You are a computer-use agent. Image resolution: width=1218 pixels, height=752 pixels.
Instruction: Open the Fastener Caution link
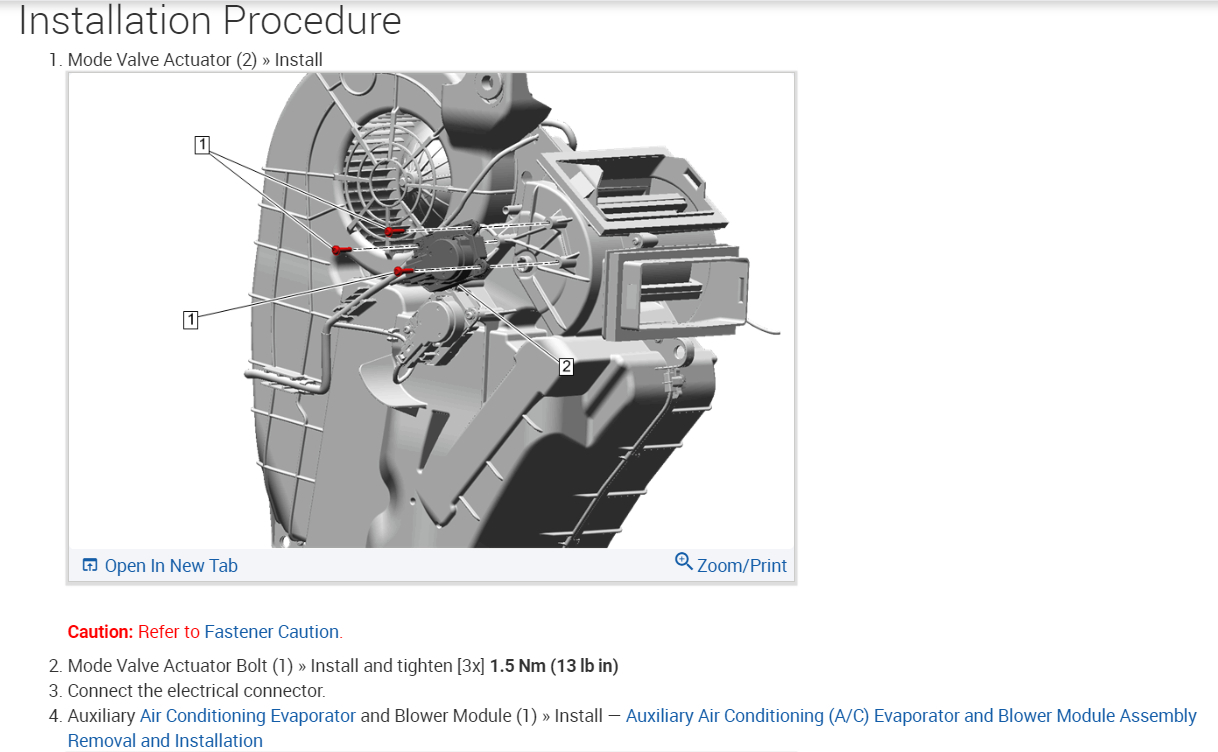point(272,632)
